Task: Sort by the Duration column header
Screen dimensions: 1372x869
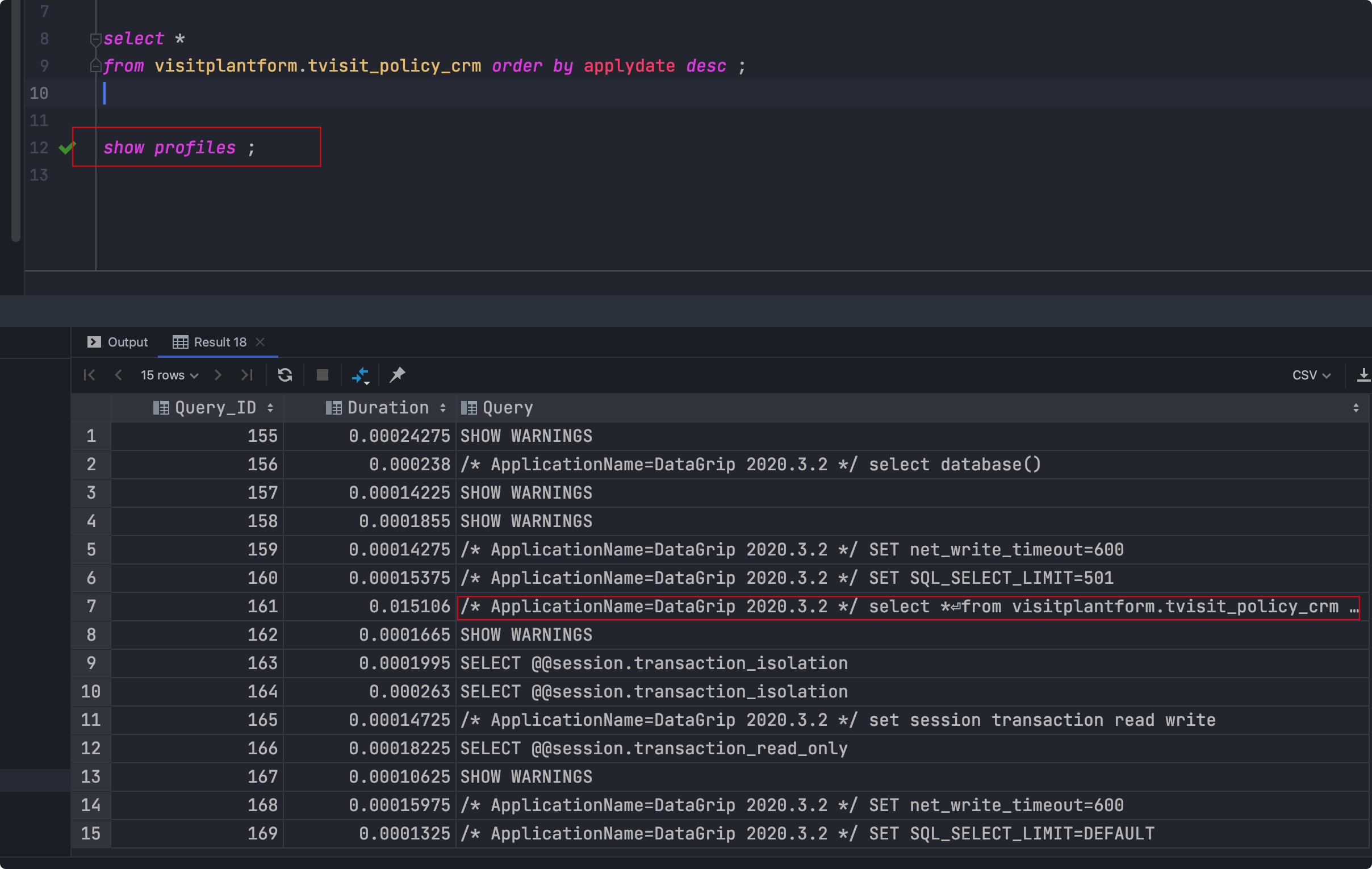Action: point(387,408)
